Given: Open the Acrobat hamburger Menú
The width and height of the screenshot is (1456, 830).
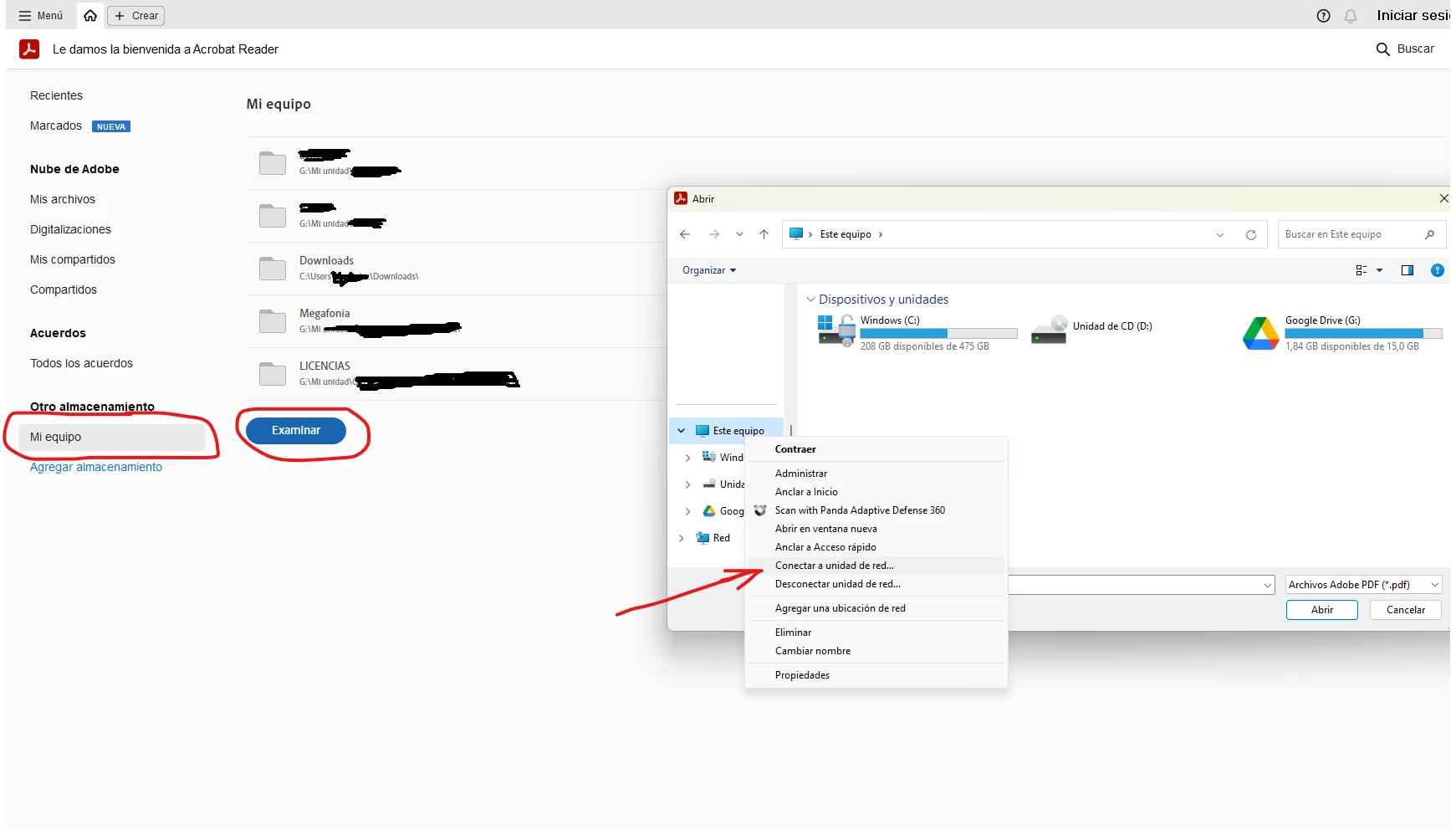Looking at the screenshot, I should click(40, 16).
